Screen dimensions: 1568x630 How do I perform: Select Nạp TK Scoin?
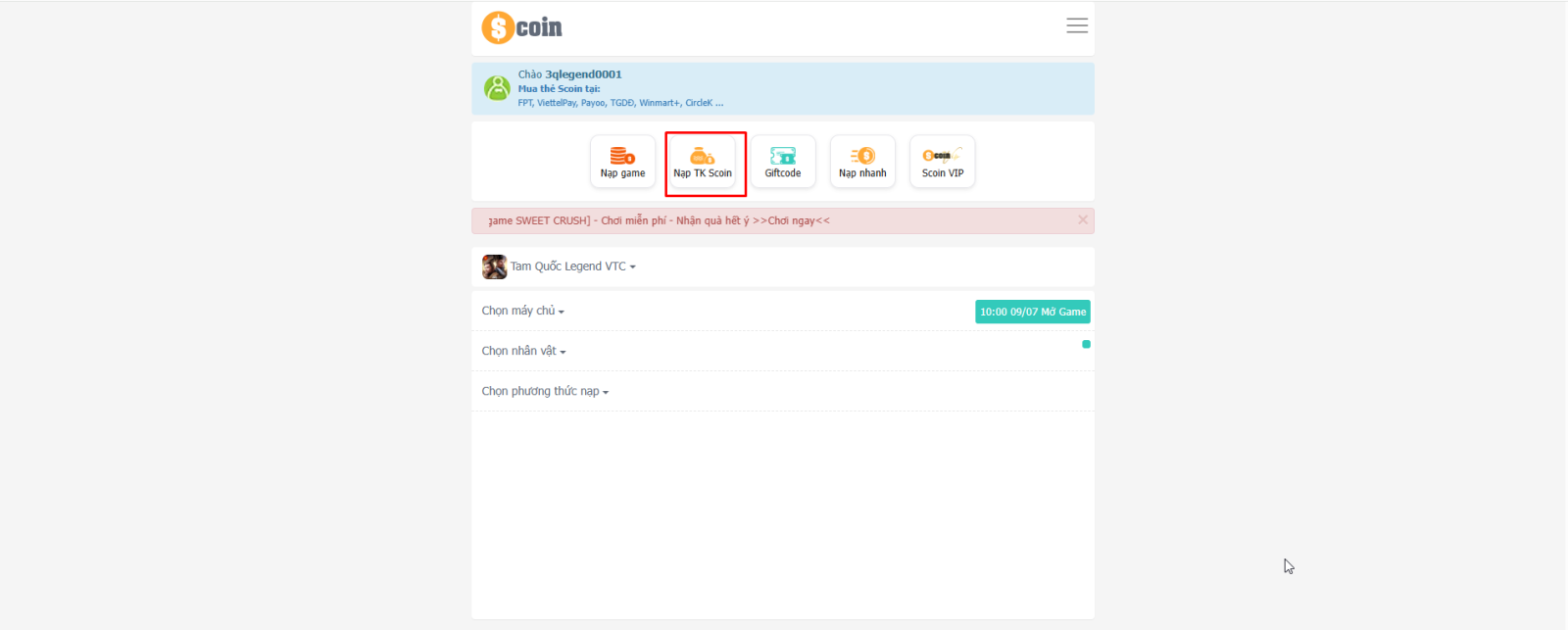tap(703, 162)
